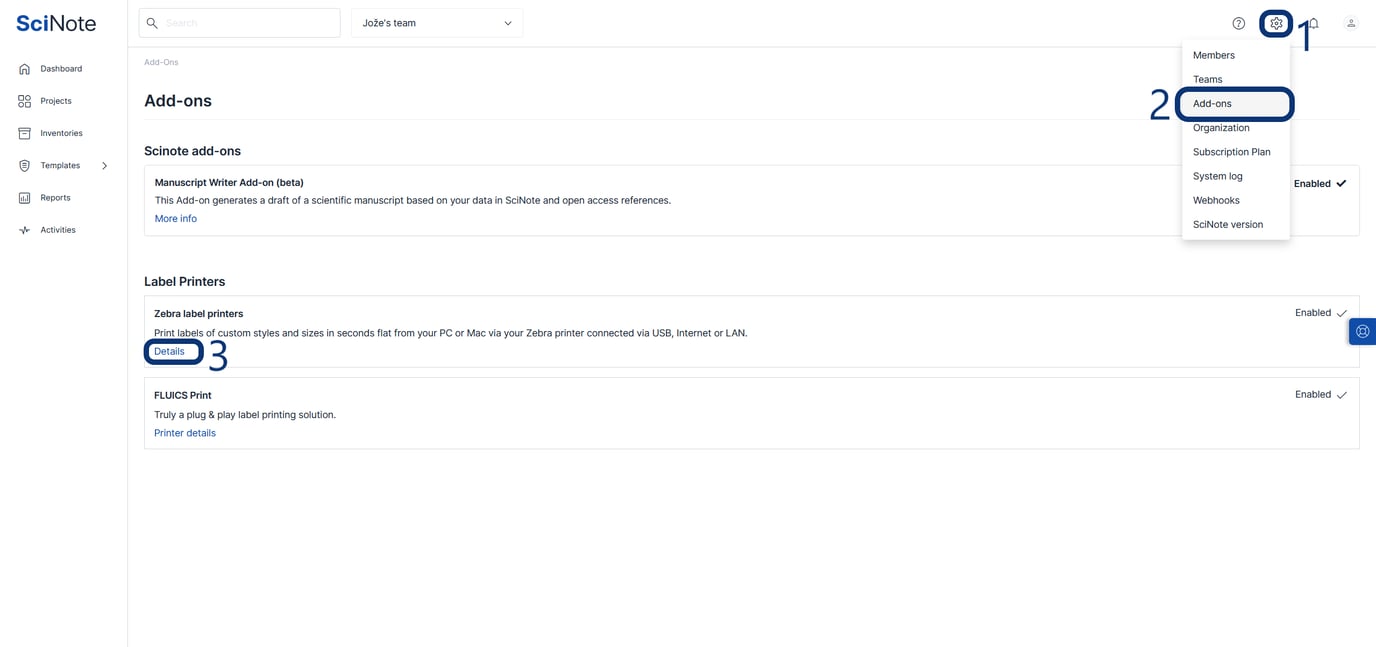Viewport: 1376px width, 647px height.
Task: Open the Jože's team dropdown
Action: [437, 23]
